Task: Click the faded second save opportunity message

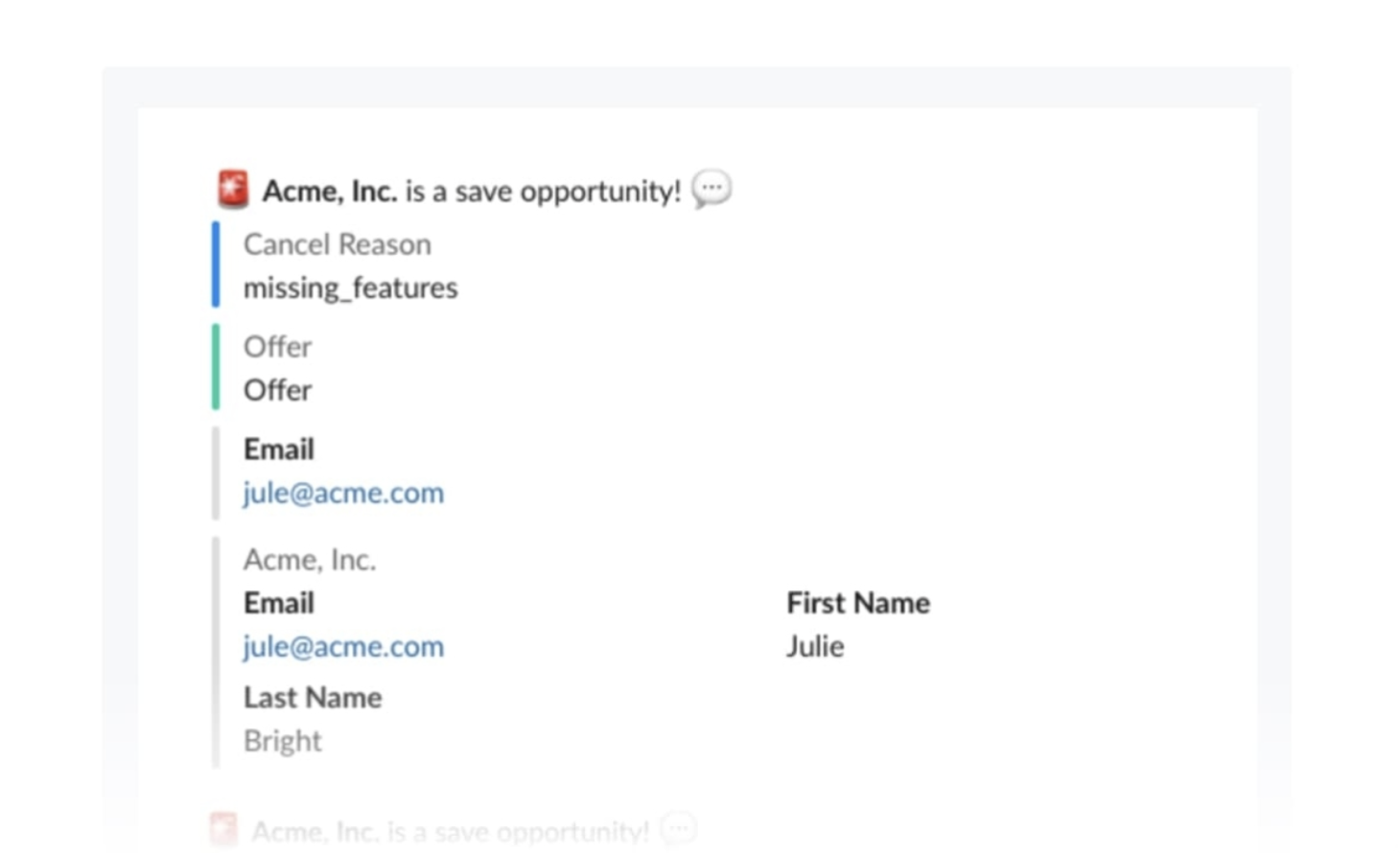Action: [x=451, y=831]
